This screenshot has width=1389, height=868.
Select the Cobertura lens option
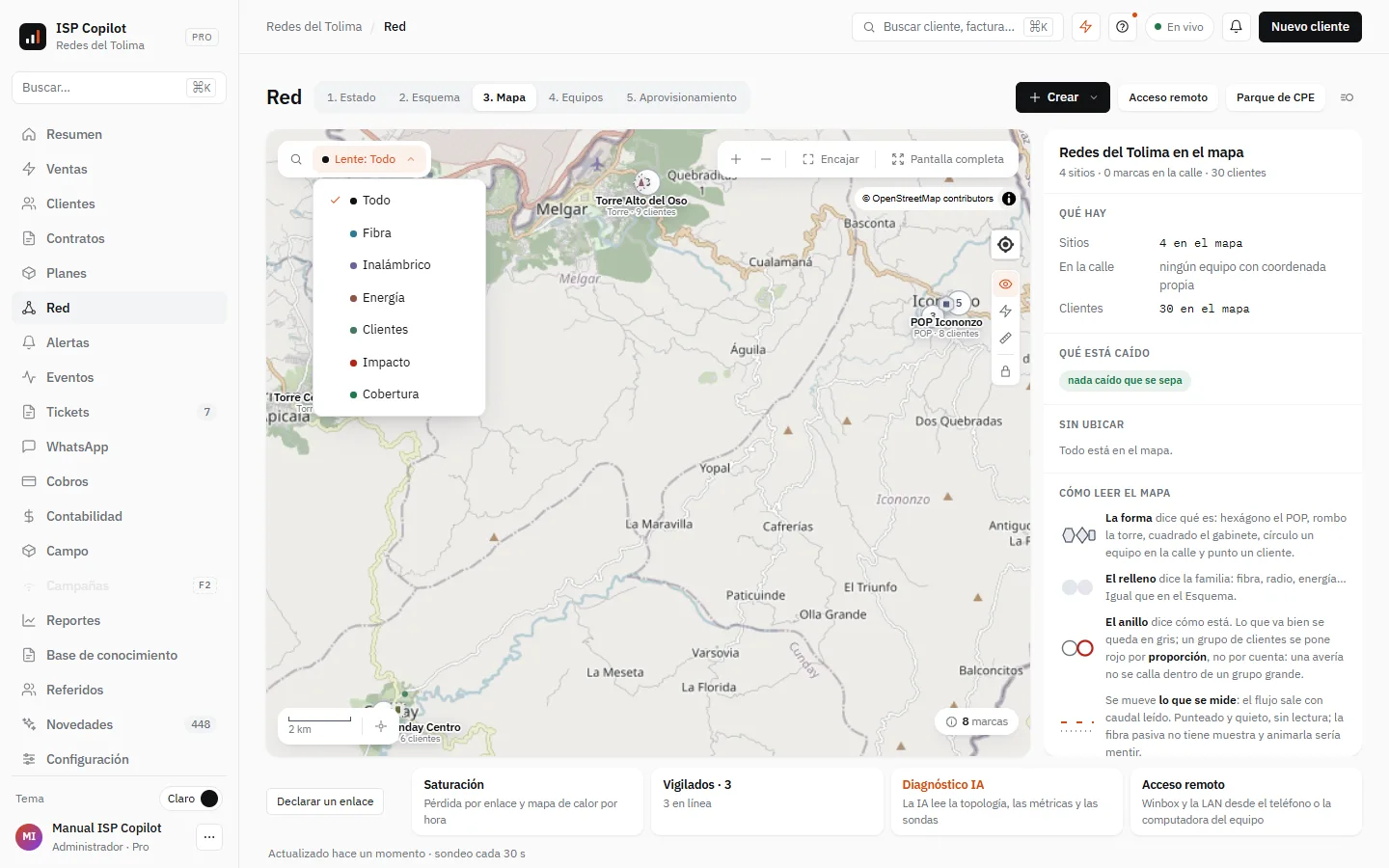pyautogui.click(x=399, y=394)
